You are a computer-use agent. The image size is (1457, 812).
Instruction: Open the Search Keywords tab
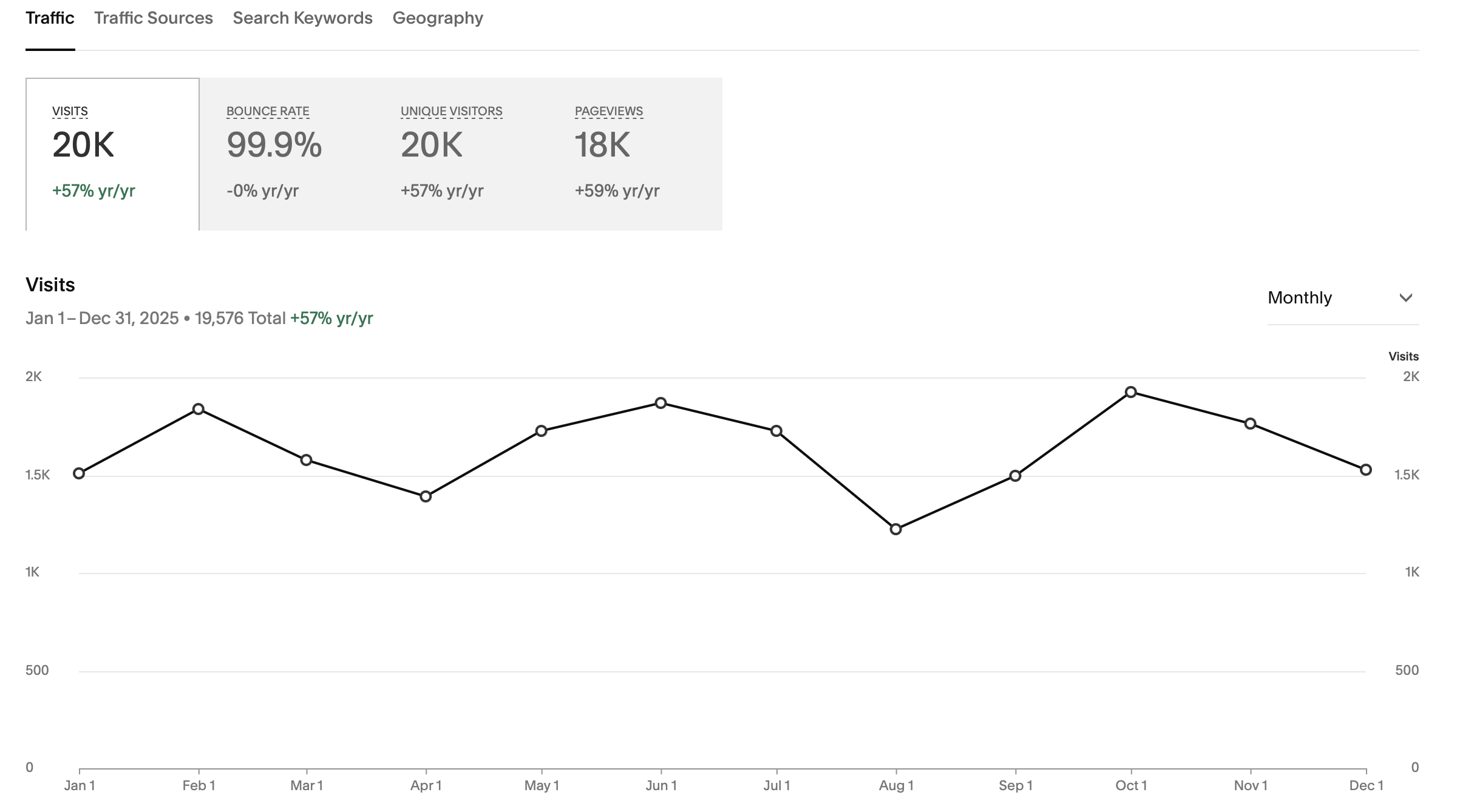click(x=302, y=18)
